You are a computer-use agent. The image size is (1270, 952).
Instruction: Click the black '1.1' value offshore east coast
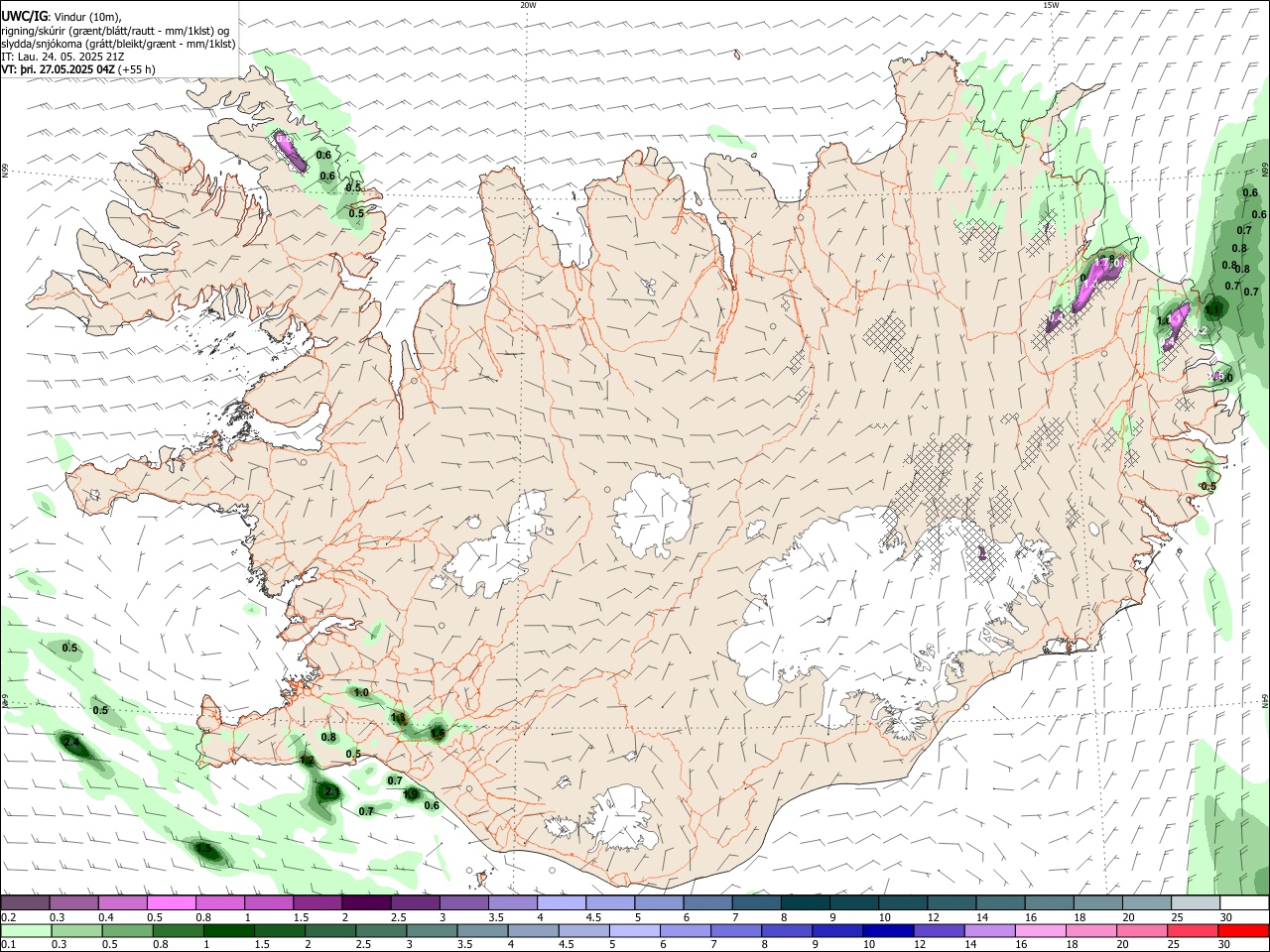click(x=1212, y=308)
